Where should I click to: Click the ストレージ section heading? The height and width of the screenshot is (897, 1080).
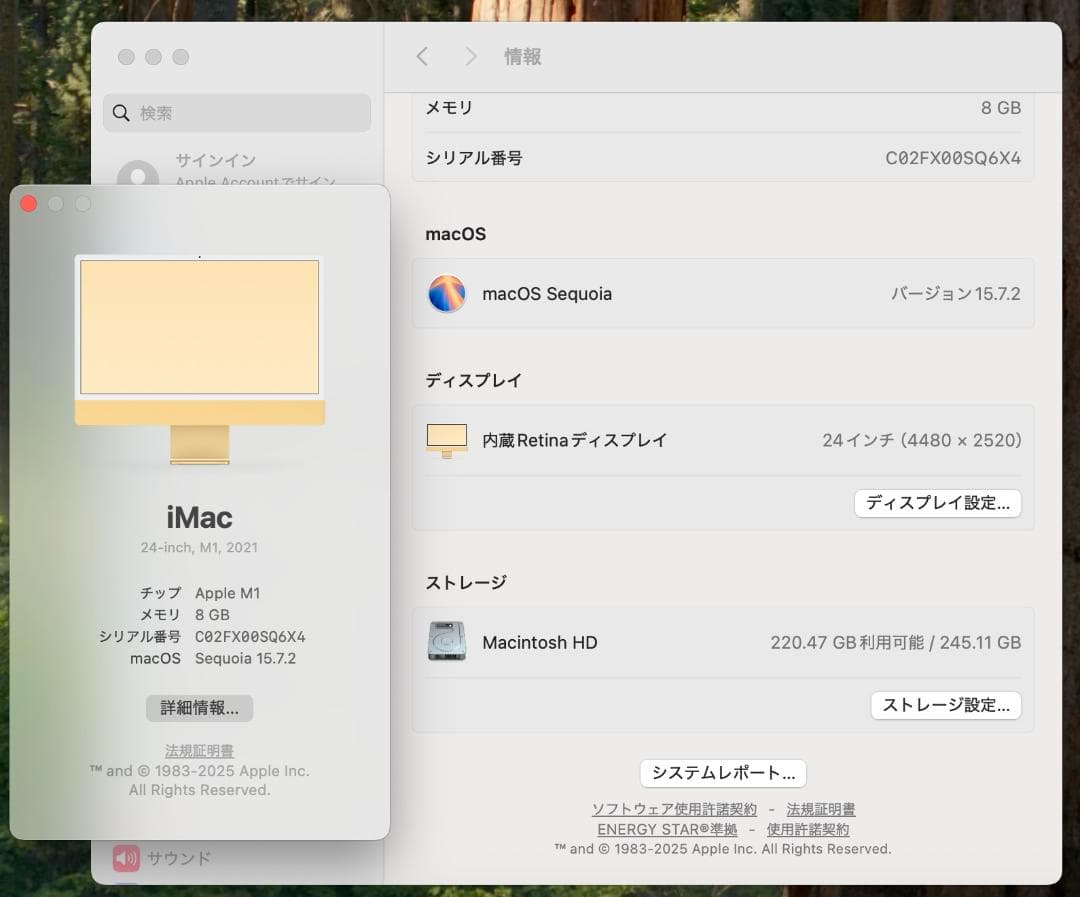pyautogui.click(x=466, y=583)
